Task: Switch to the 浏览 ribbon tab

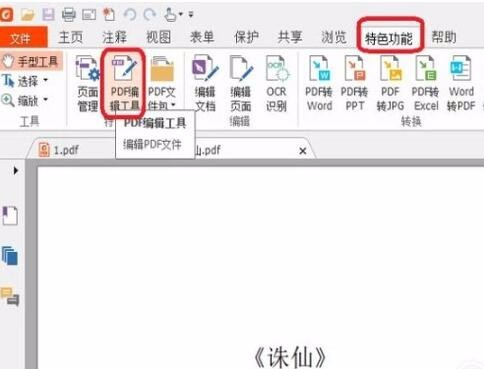Action: [334, 37]
